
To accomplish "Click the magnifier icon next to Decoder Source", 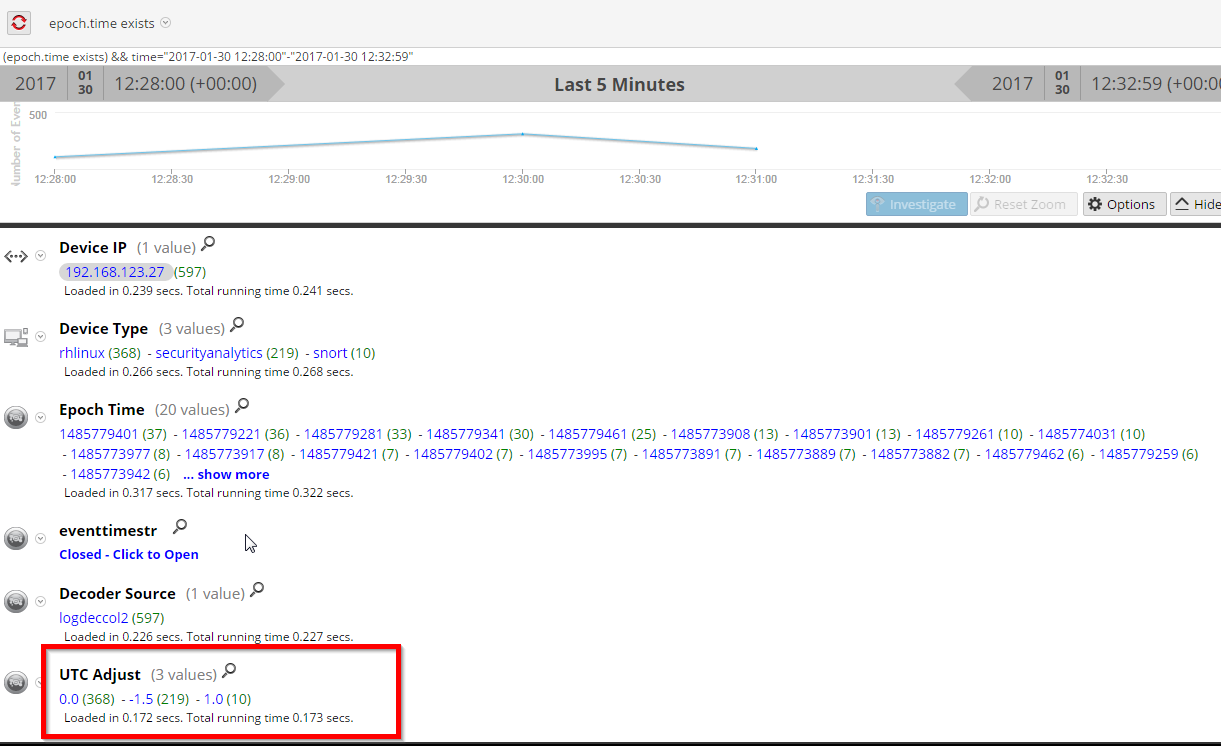I will [x=257, y=591].
